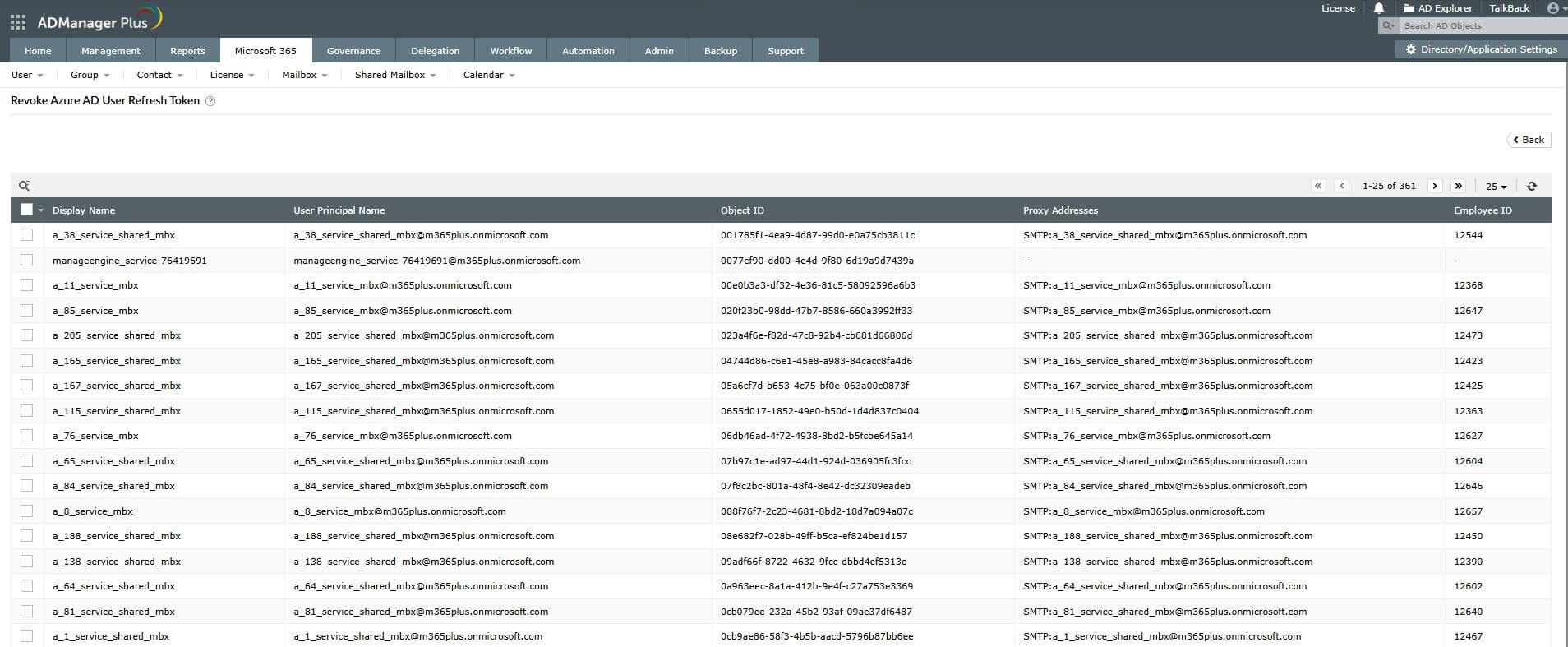Screen dimensions: 1568x647
Task: Open the table search filter icon
Action: 25,186
